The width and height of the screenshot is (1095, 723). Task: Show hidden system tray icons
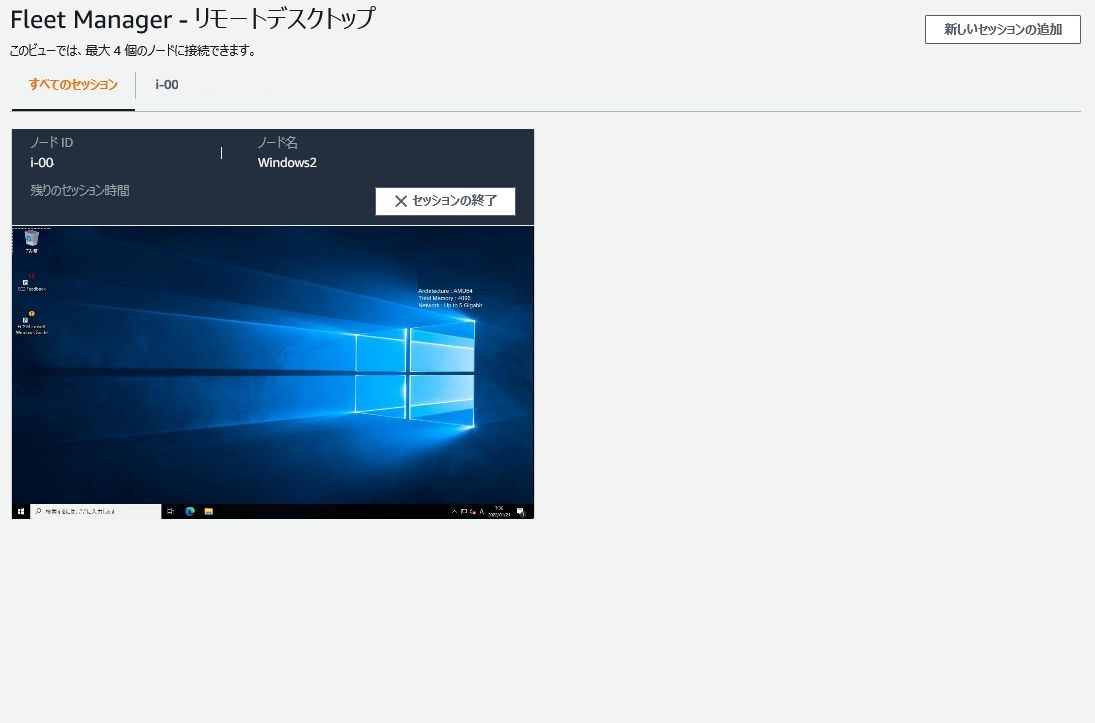pos(455,511)
